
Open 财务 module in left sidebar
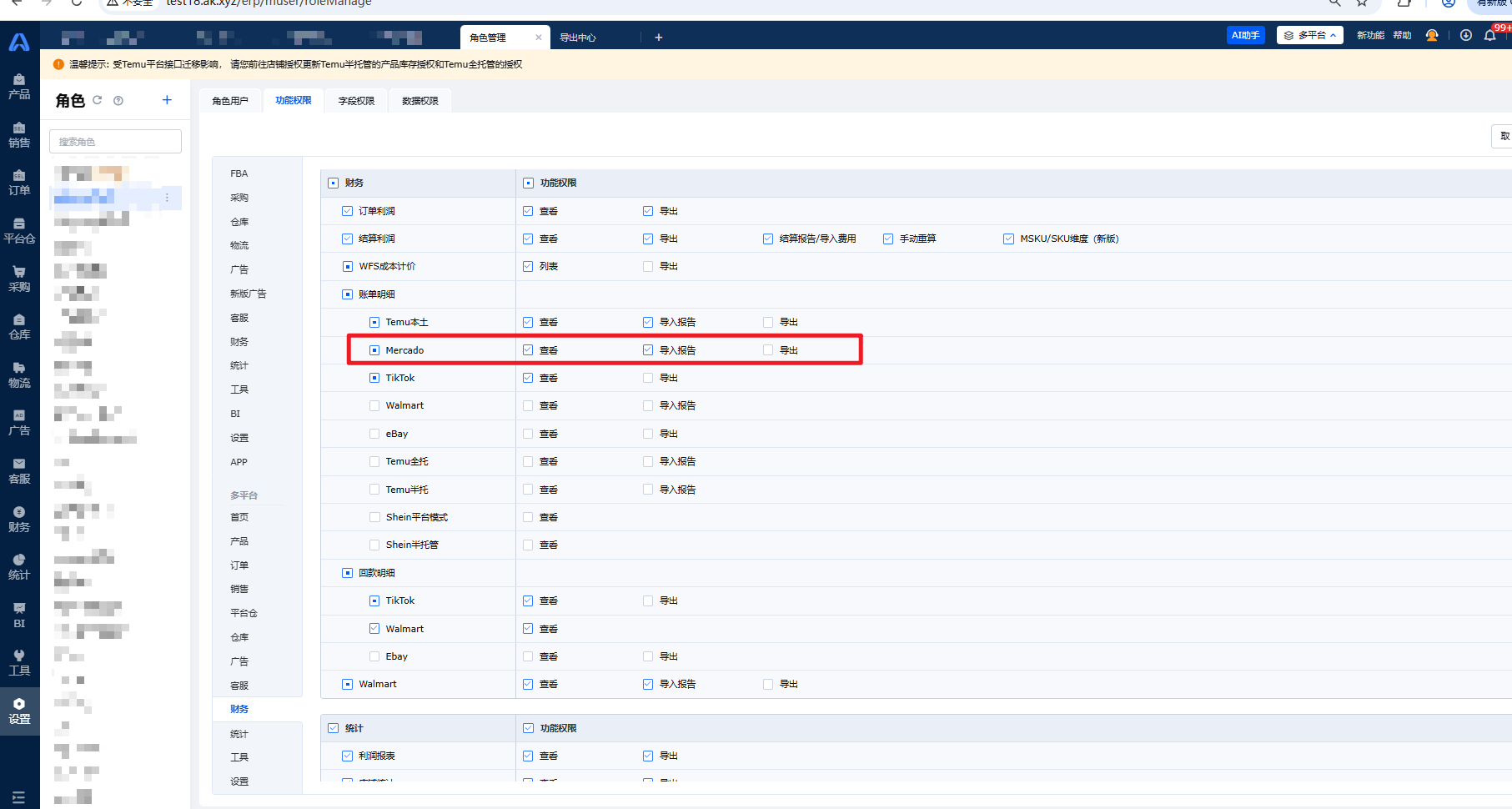click(19, 518)
